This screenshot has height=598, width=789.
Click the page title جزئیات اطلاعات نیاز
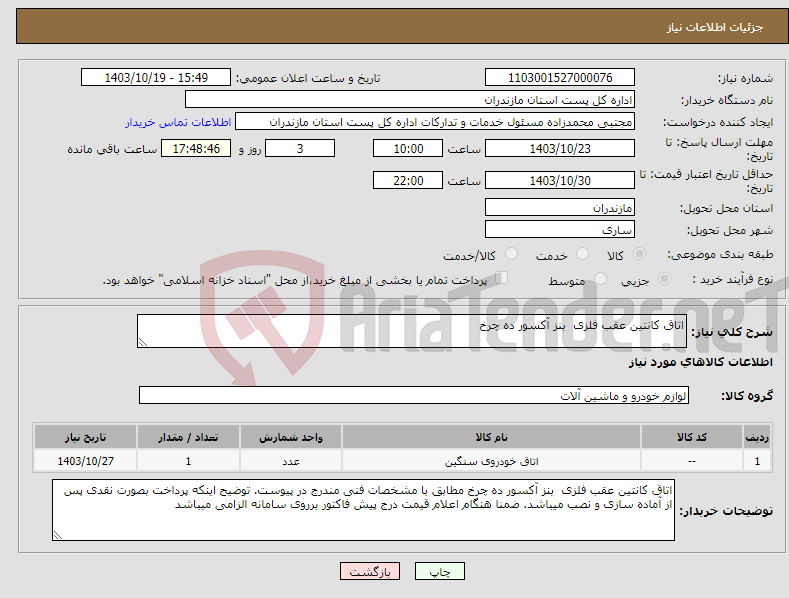click(715, 27)
